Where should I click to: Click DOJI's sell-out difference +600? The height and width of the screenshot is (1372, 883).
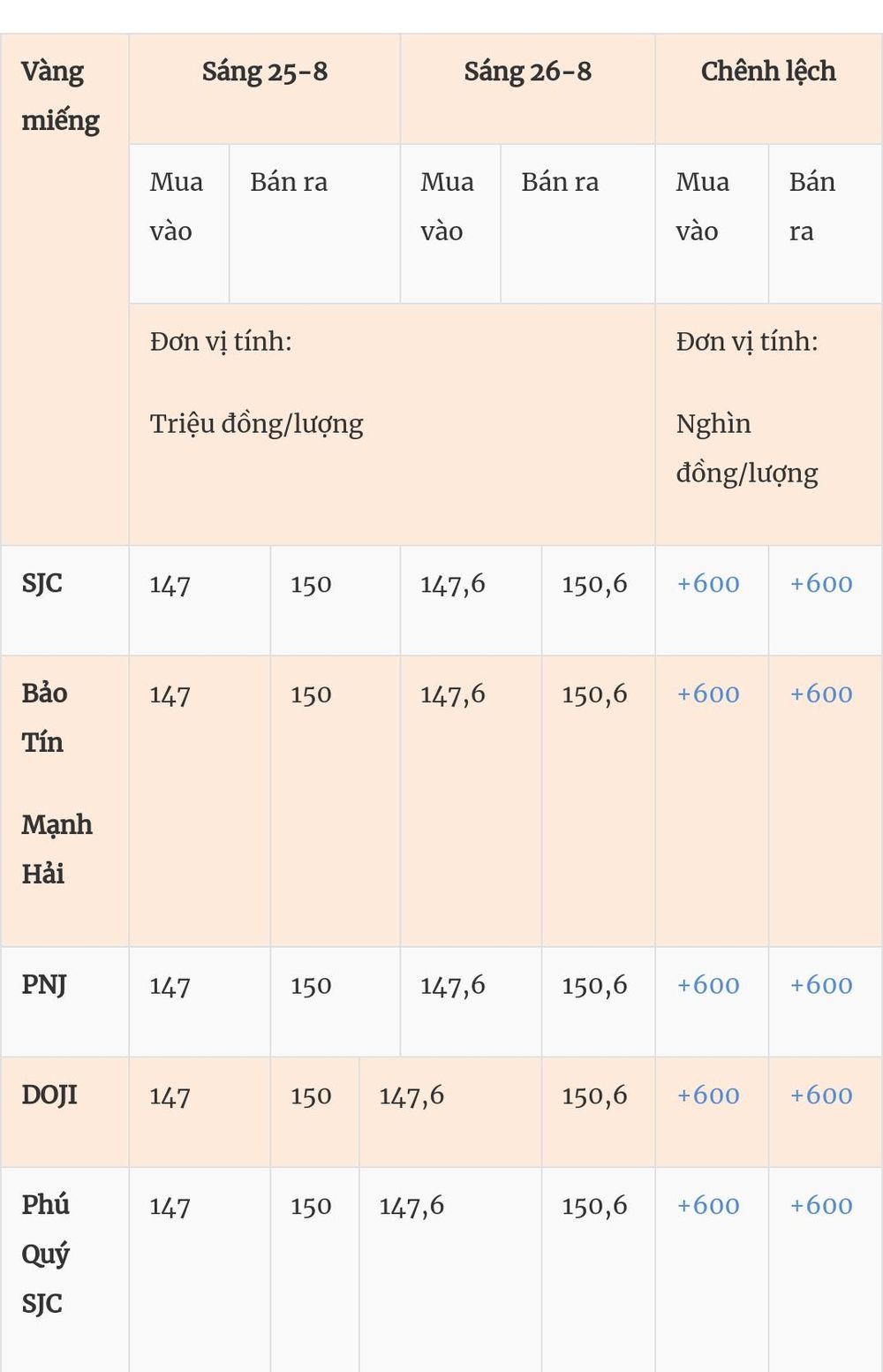tap(821, 1095)
